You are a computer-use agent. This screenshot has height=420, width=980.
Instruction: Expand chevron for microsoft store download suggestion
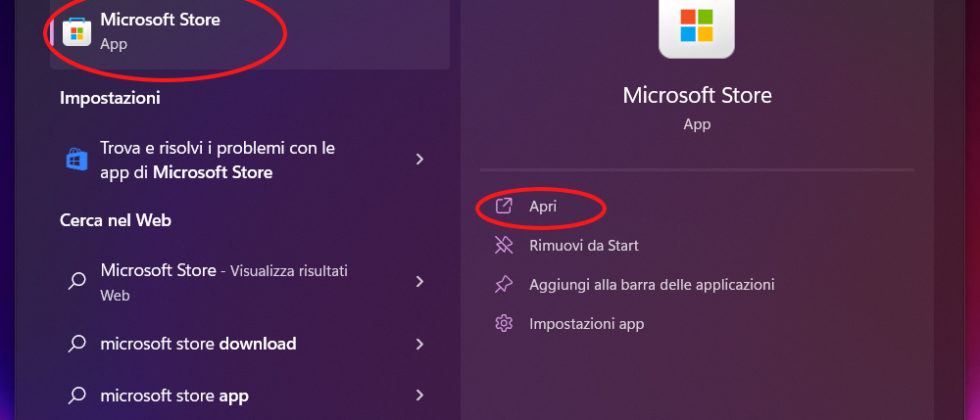pyautogui.click(x=420, y=344)
